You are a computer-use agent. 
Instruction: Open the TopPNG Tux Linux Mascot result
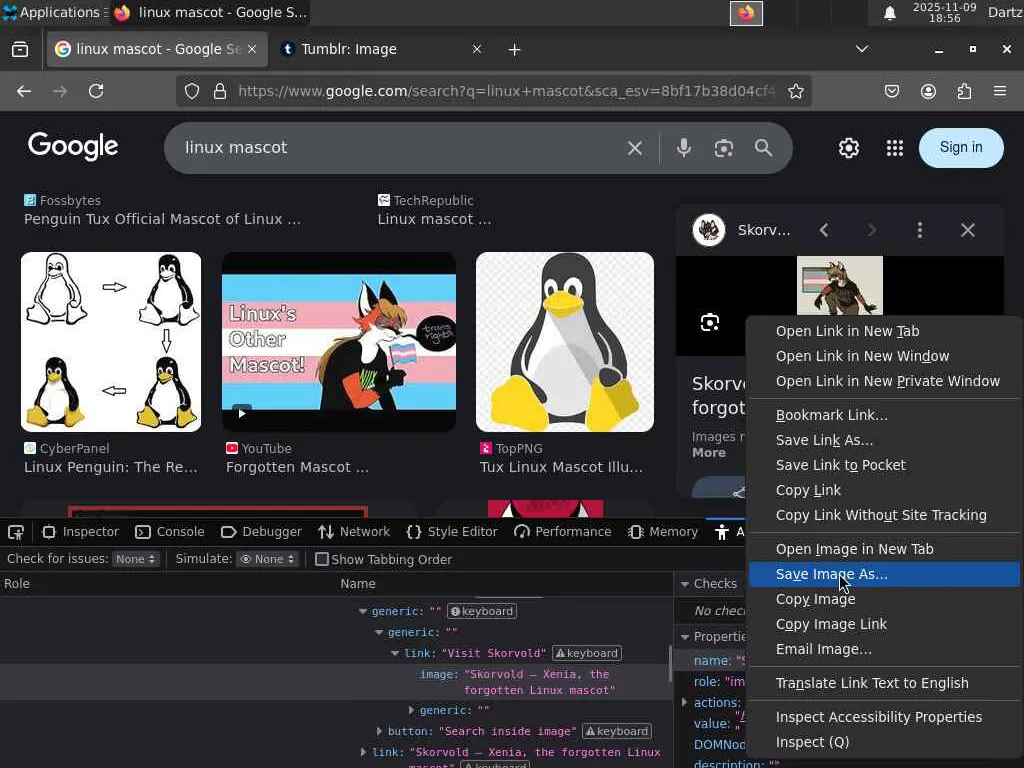(561, 468)
